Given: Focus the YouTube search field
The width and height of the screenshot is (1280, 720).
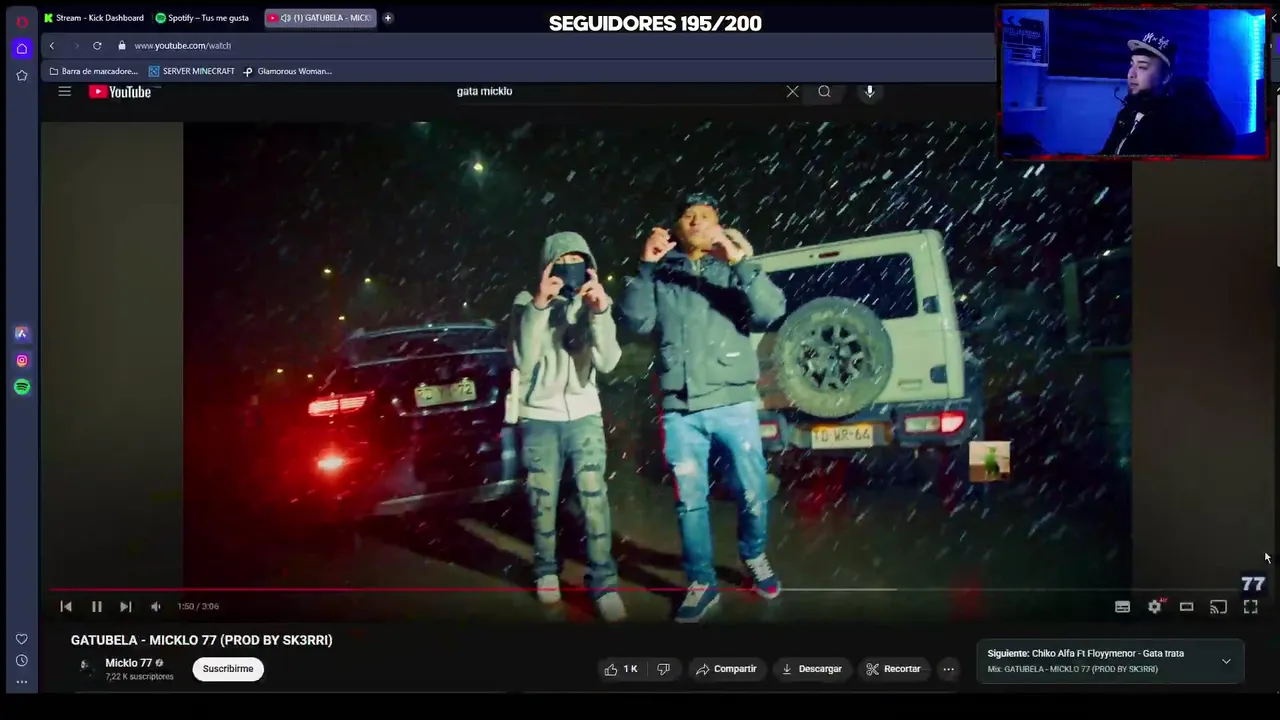Looking at the screenshot, I should 615,91.
